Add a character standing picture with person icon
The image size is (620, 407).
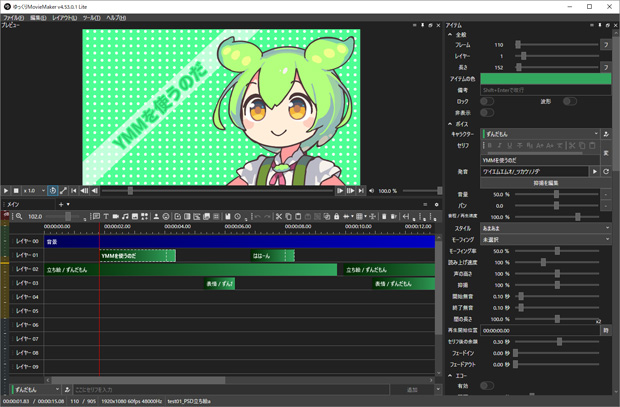point(156,216)
